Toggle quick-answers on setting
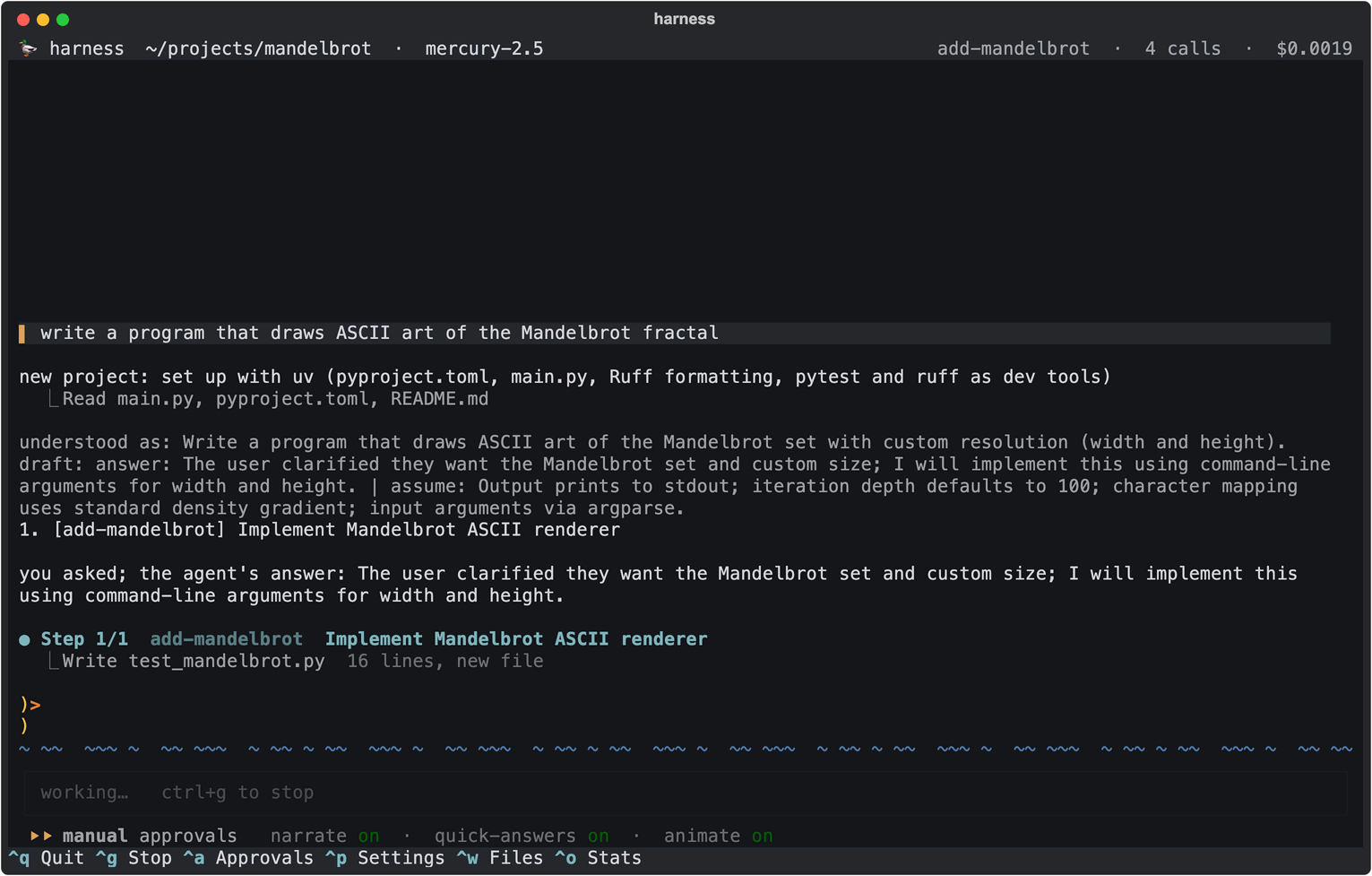The height and width of the screenshot is (876, 1372). pyautogui.click(x=522, y=836)
